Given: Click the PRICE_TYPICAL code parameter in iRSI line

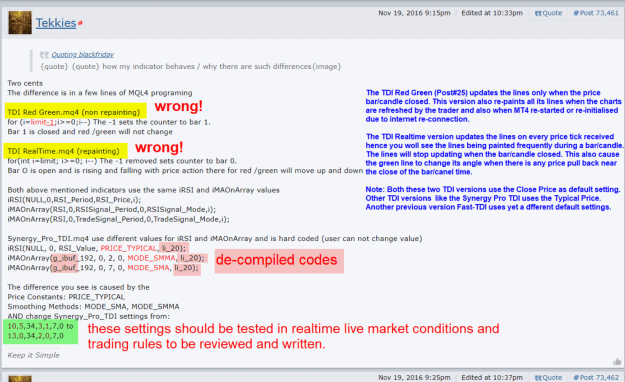Looking at the screenshot, I should pyautogui.click(x=128, y=248).
